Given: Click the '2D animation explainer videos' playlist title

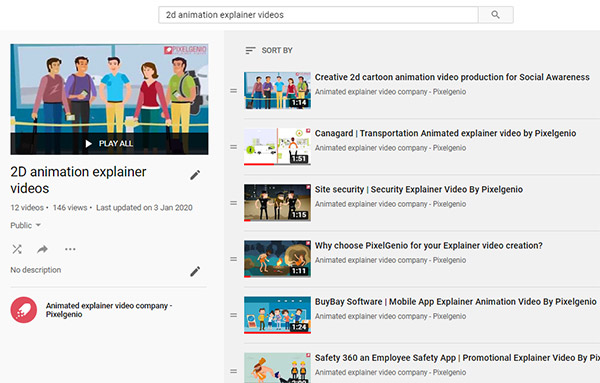Looking at the screenshot, I should (x=78, y=180).
